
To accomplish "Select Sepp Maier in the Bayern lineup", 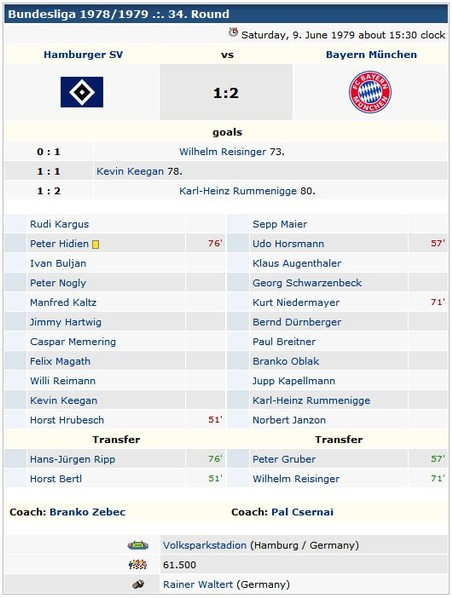I will [x=280, y=224].
